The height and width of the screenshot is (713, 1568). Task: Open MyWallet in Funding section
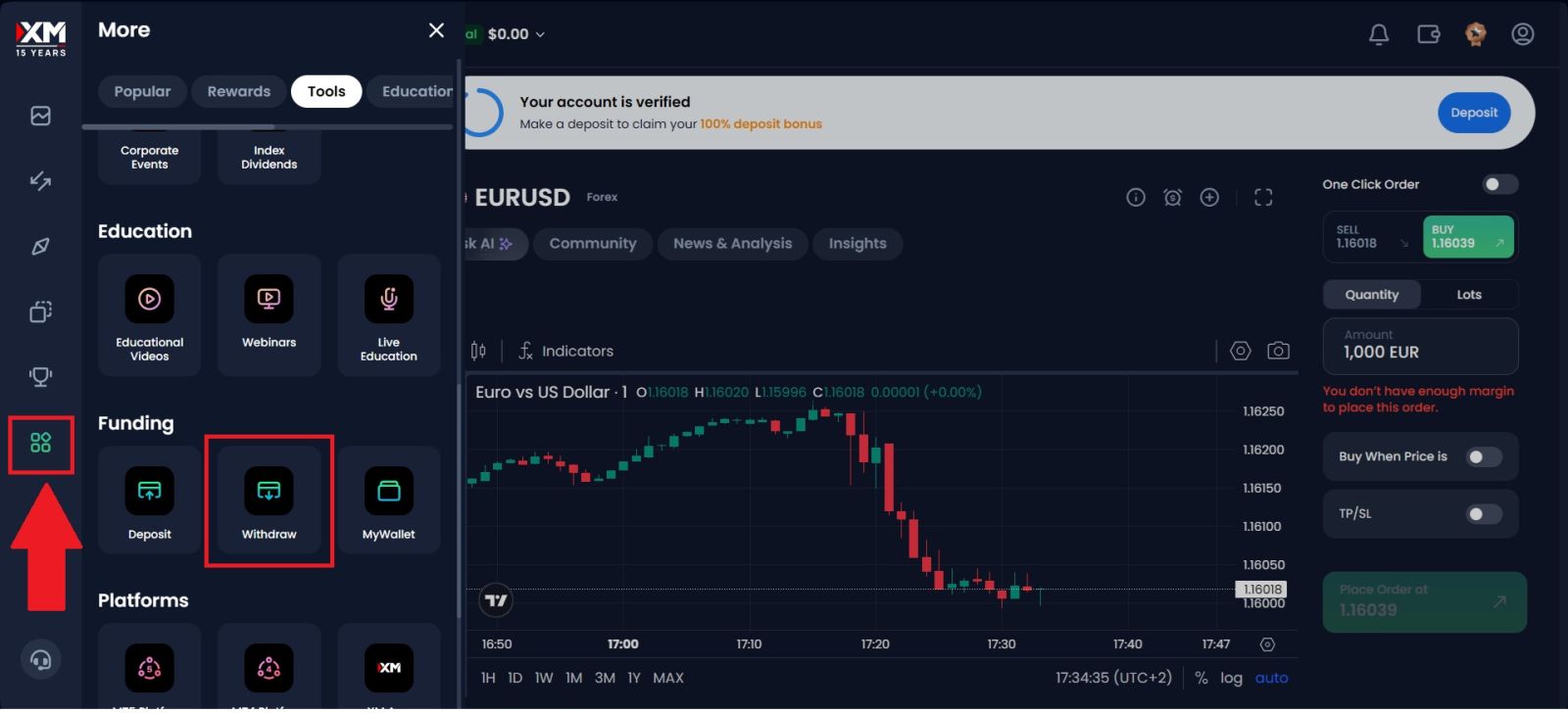coord(388,501)
